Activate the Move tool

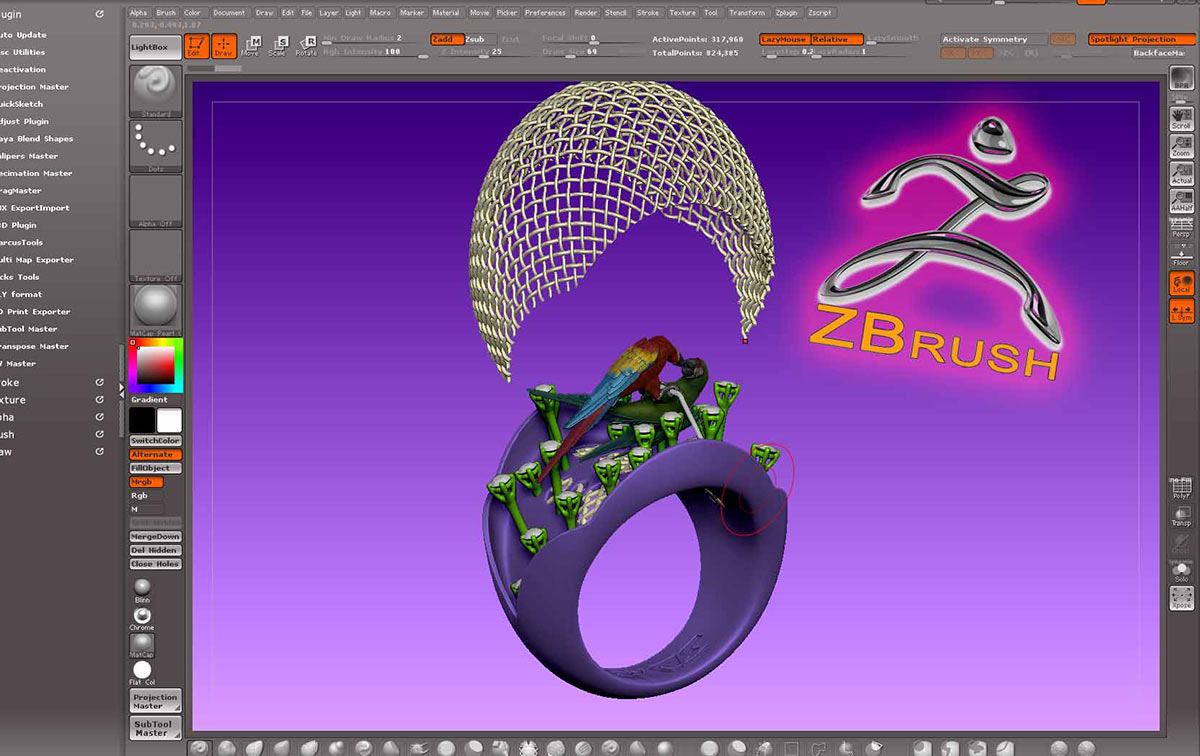250,46
